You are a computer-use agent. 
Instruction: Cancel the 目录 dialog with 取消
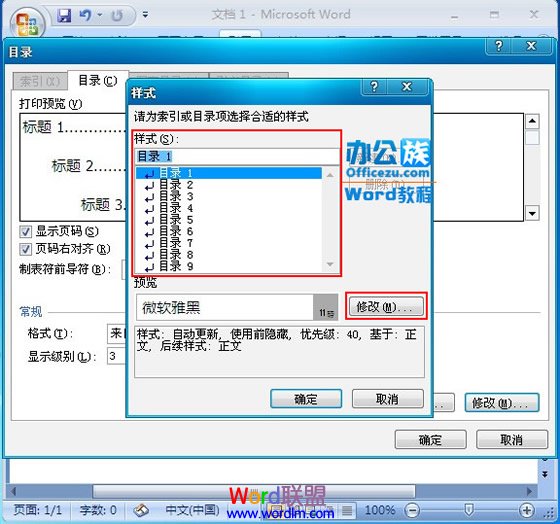click(512, 440)
